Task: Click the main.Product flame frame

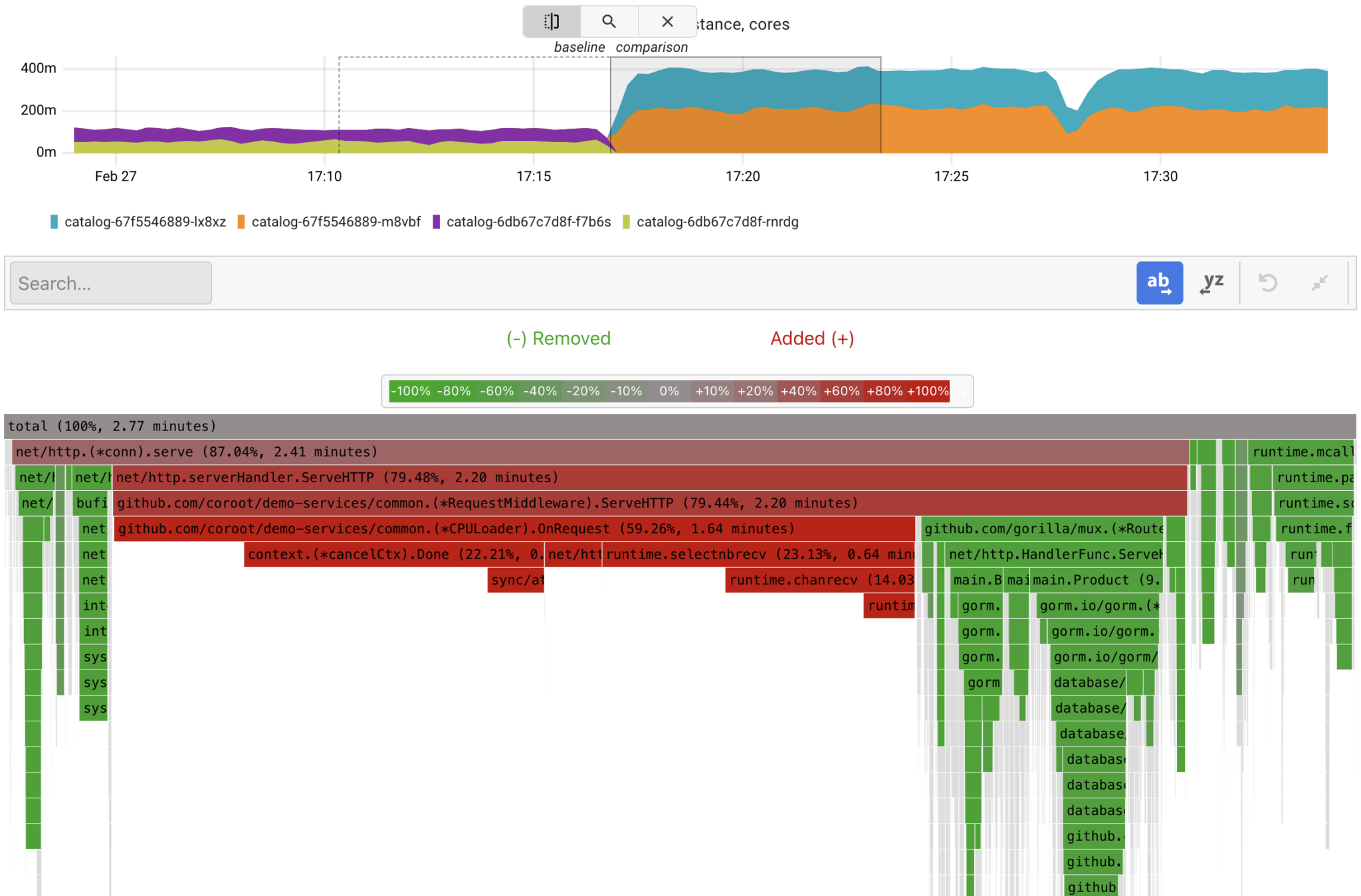Action: (1097, 581)
